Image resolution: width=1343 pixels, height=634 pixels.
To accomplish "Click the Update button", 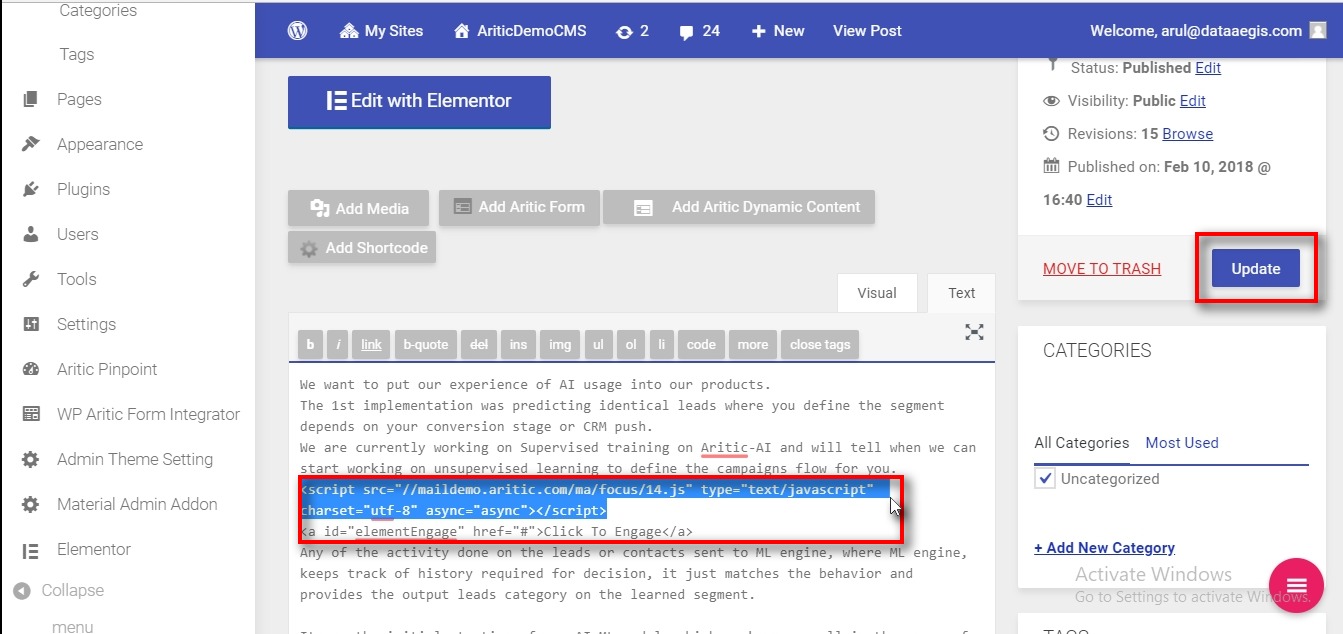I will [1256, 268].
